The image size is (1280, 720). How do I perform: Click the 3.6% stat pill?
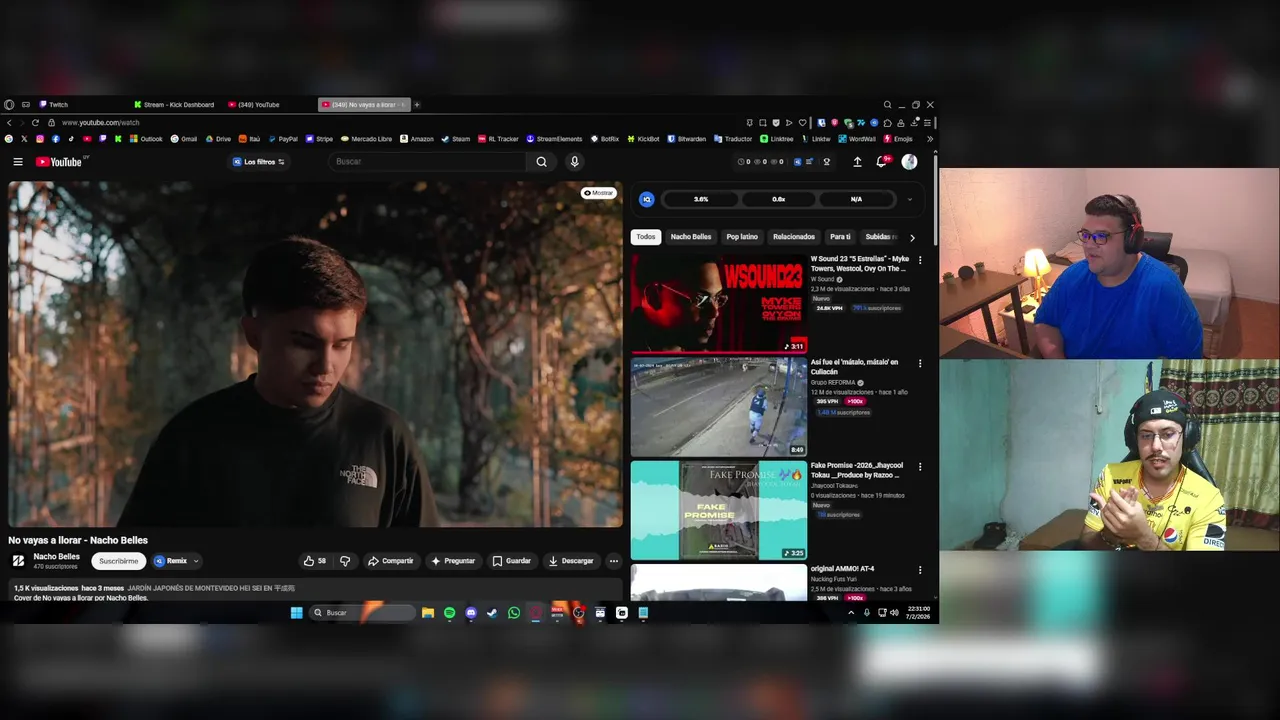pos(701,199)
